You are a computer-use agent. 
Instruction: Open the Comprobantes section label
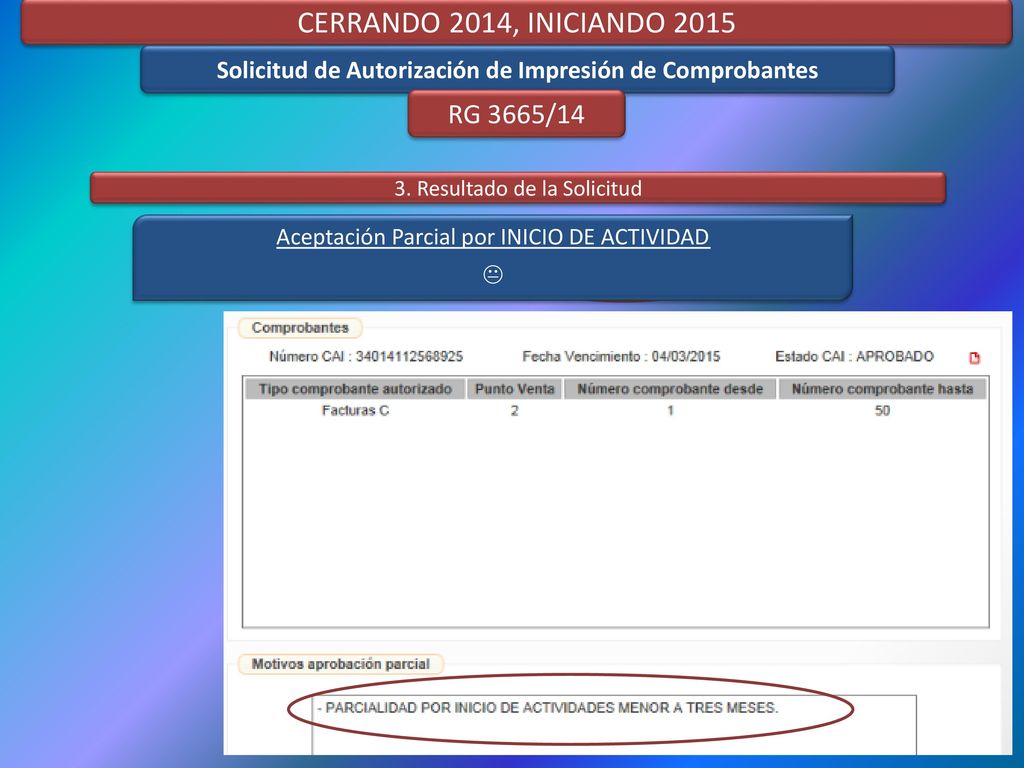(300, 328)
